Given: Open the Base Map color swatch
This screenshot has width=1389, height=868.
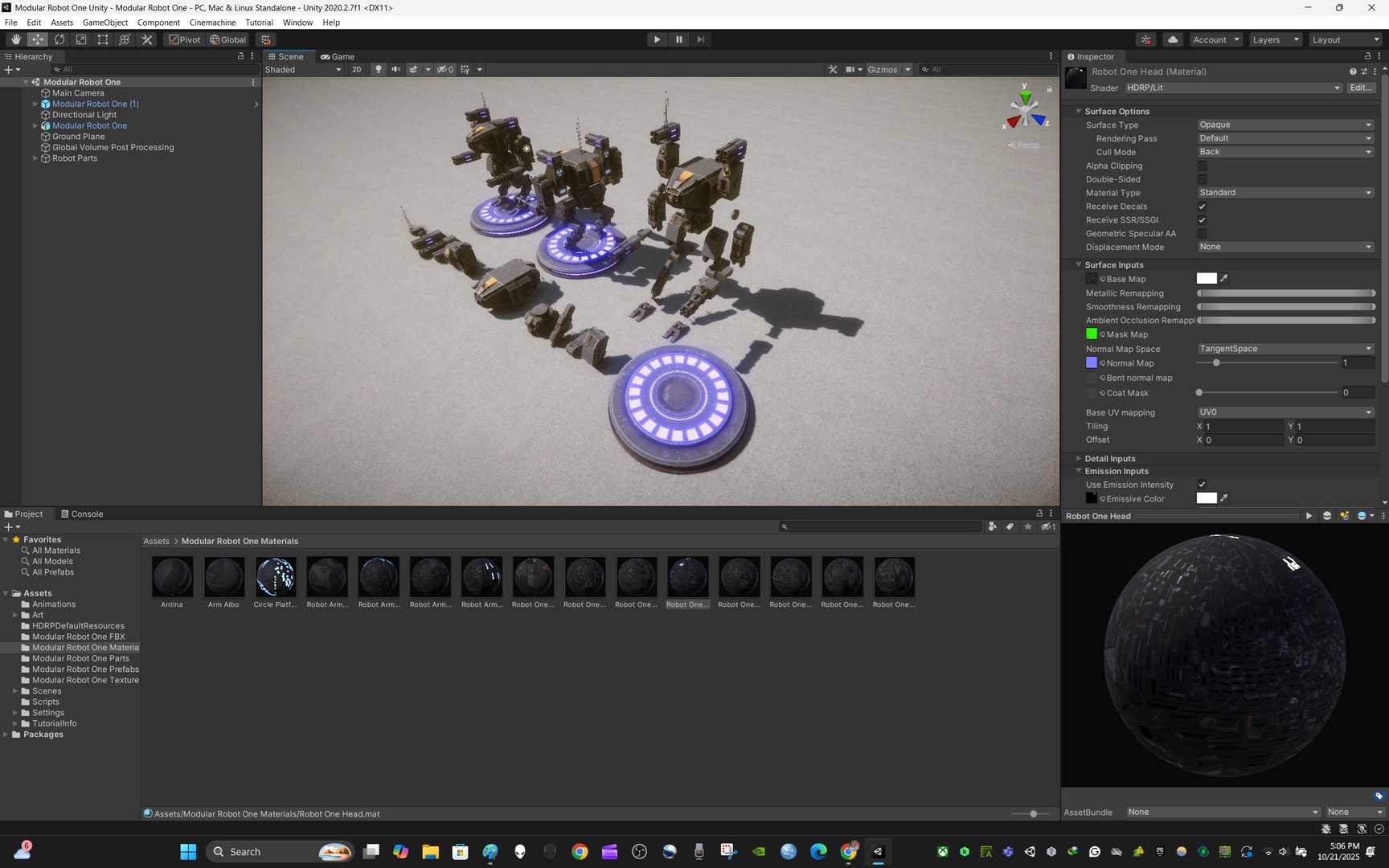Looking at the screenshot, I should (1207, 278).
